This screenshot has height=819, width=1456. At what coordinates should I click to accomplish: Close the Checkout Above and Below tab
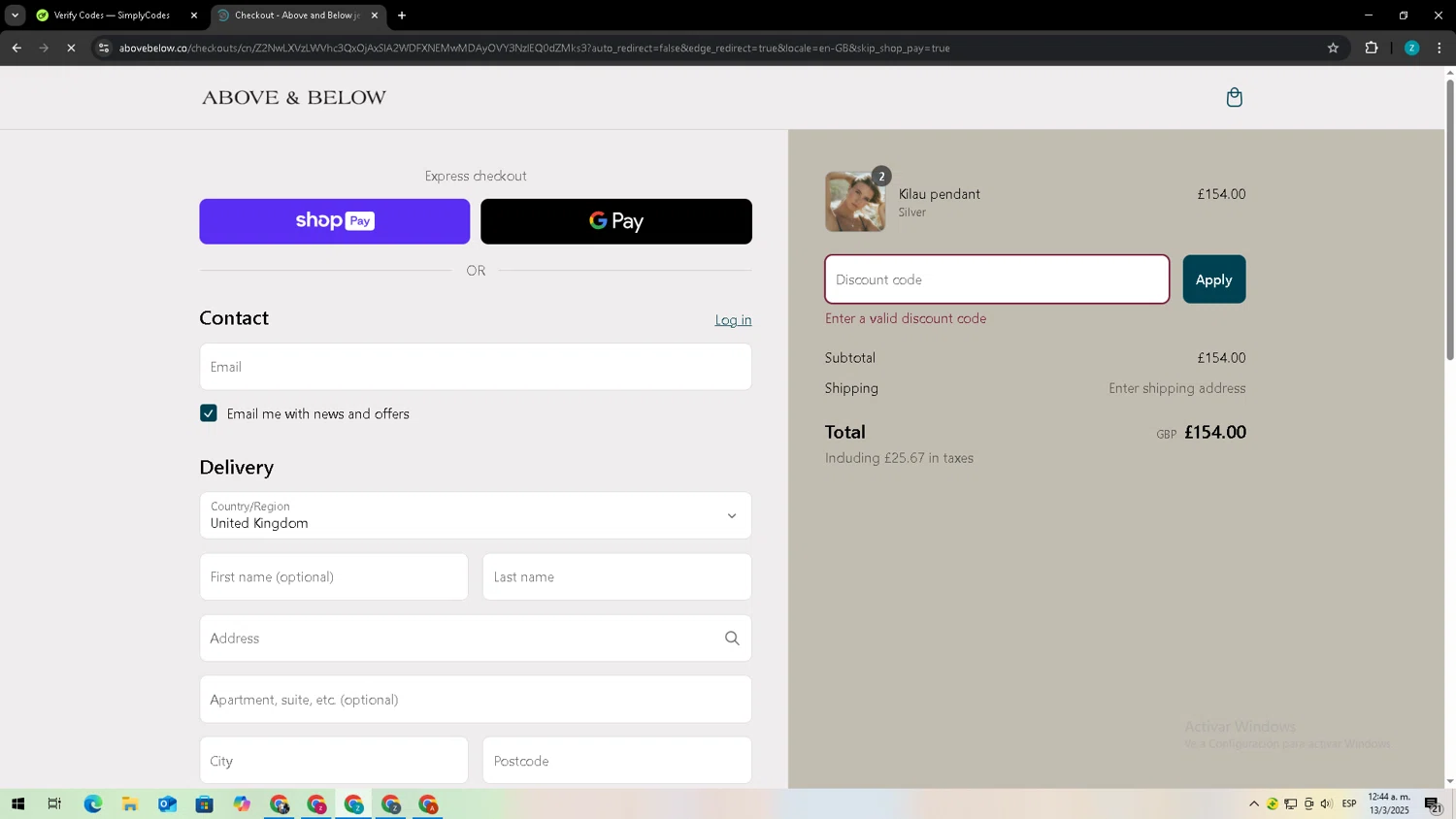(x=375, y=16)
